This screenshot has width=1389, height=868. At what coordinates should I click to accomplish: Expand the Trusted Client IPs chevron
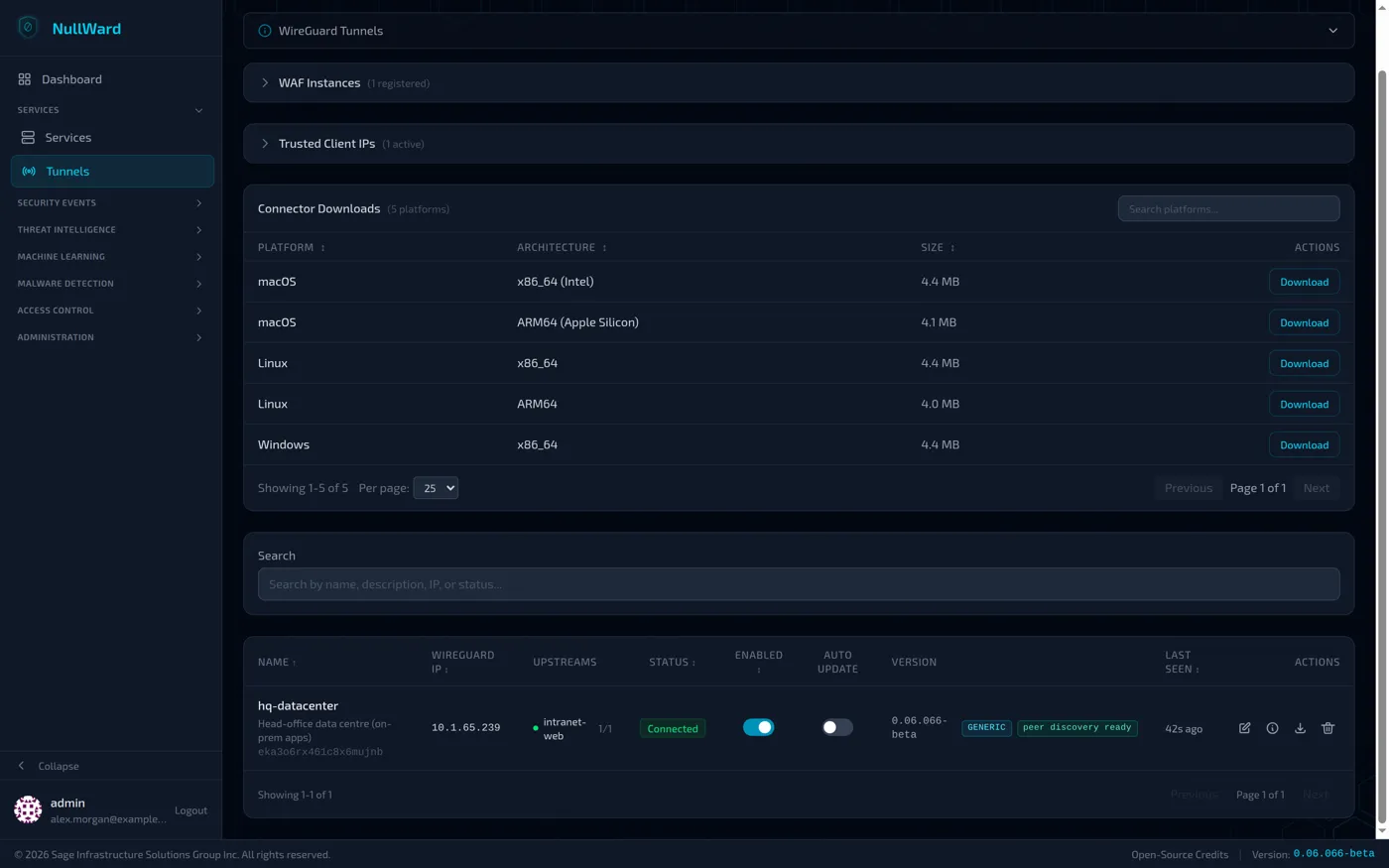coord(265,144)
